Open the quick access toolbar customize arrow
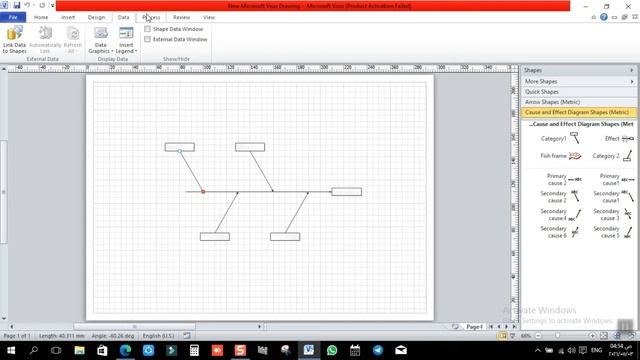 [x=52, y=5]
